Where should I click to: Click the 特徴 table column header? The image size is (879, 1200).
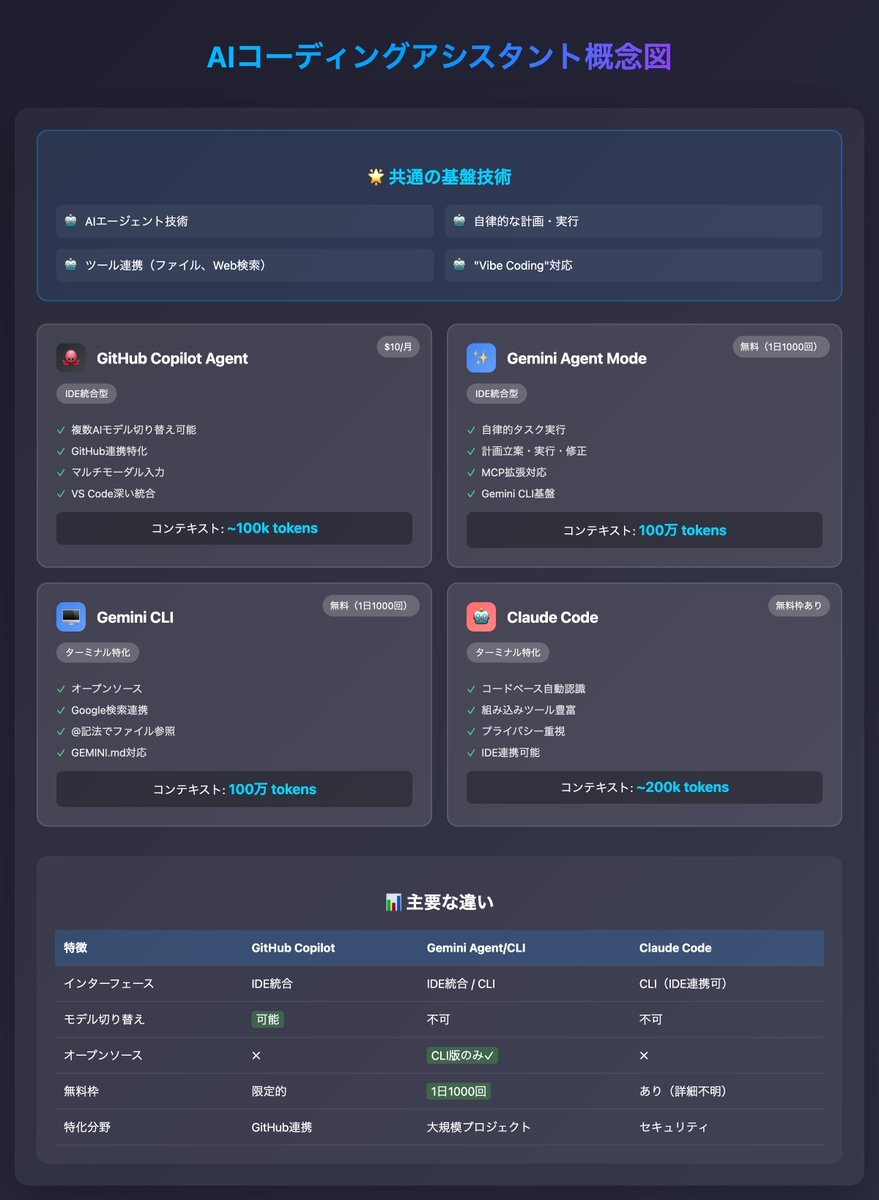75,948
